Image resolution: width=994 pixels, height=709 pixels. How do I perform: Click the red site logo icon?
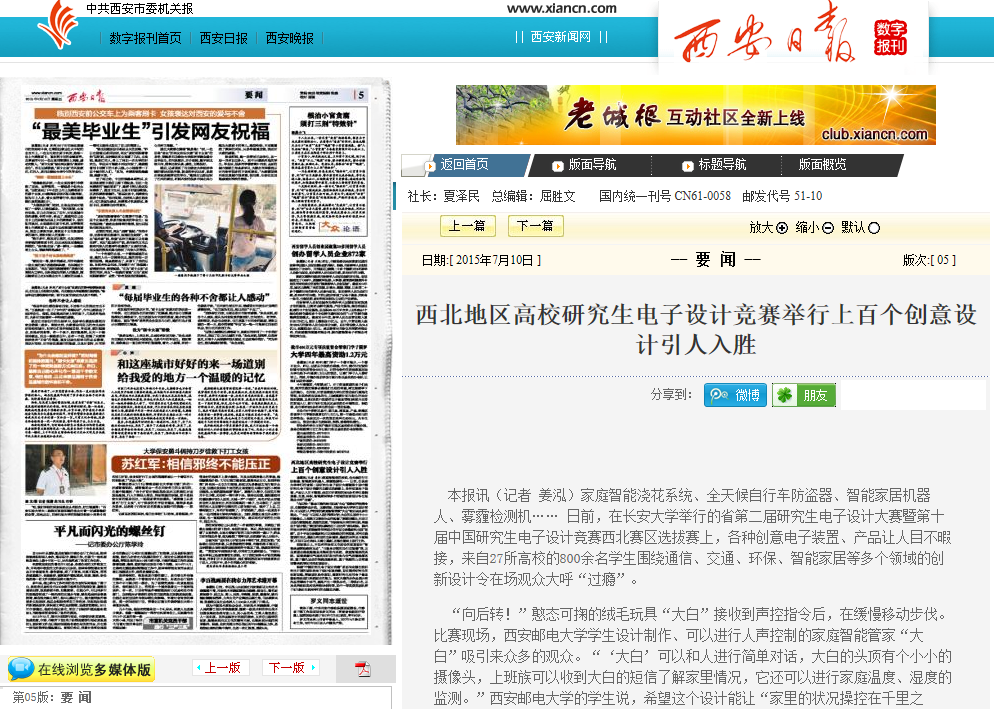tap(57, 27)
